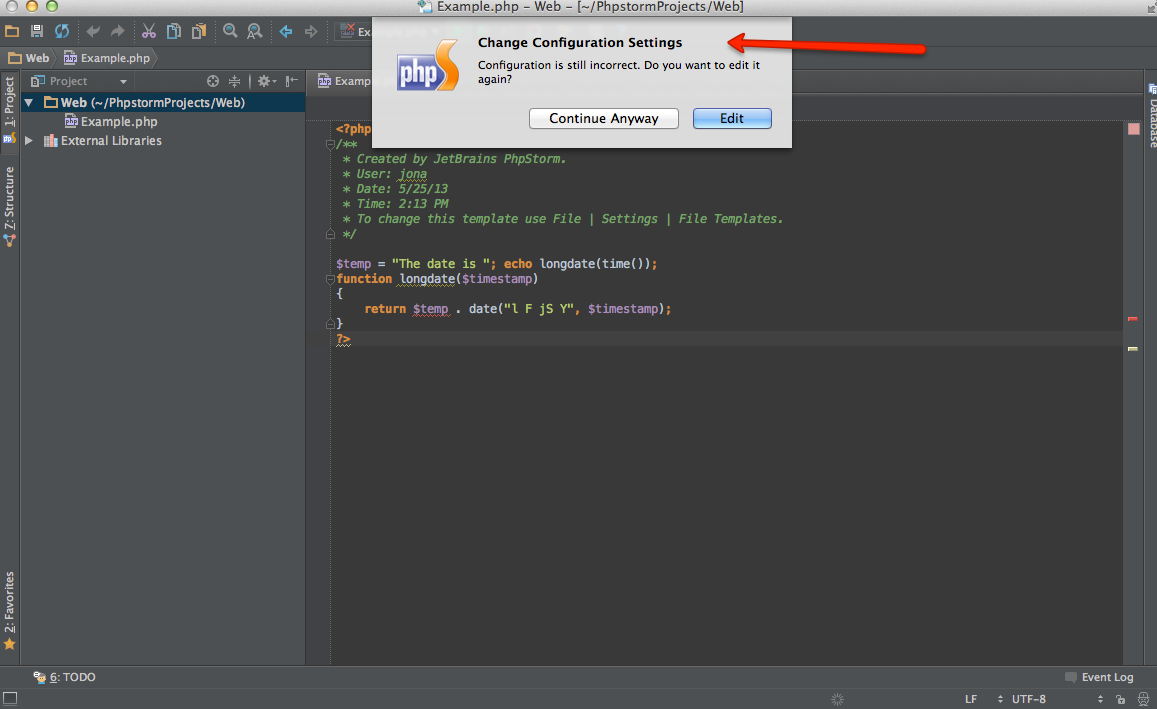Expand the External Libraries node
The height and width of the screenshot is (709, 1157).
tap(29, 140)
